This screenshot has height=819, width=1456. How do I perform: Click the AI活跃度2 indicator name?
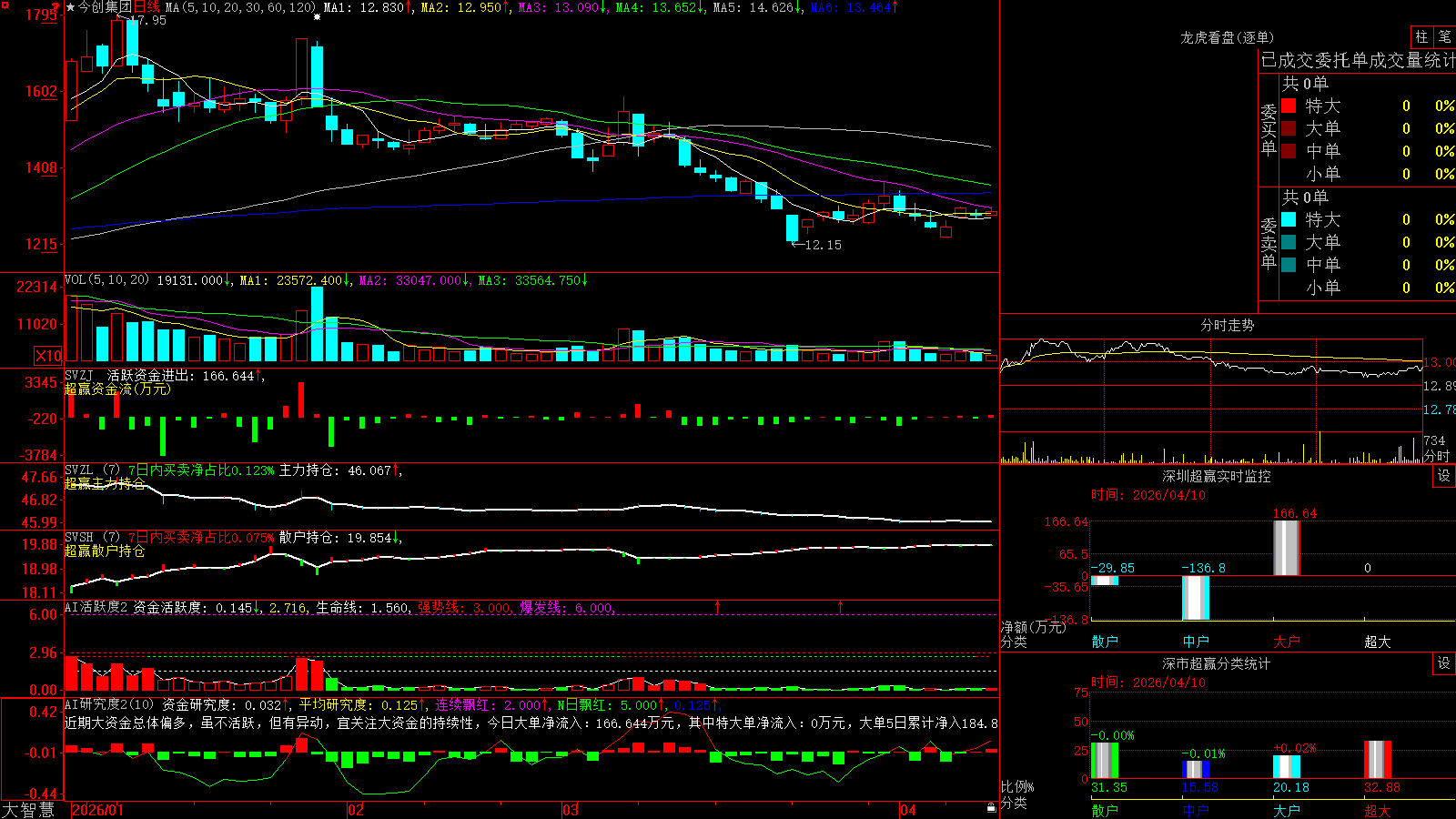tap(96, 607)
